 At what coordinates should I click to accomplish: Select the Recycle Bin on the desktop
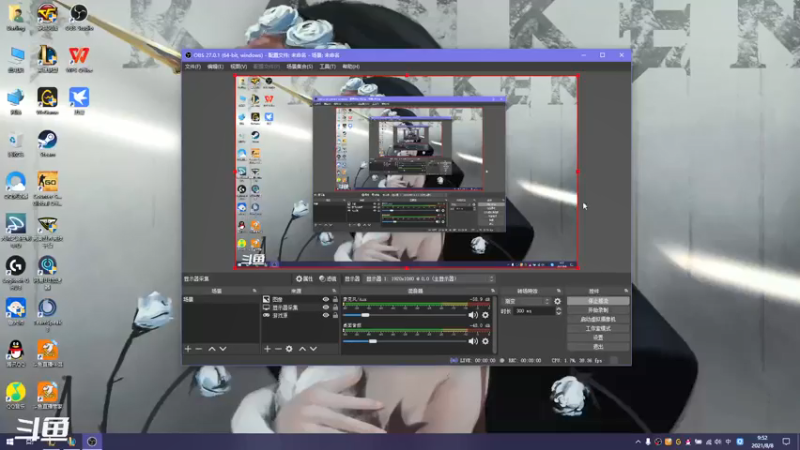point(16,143)
